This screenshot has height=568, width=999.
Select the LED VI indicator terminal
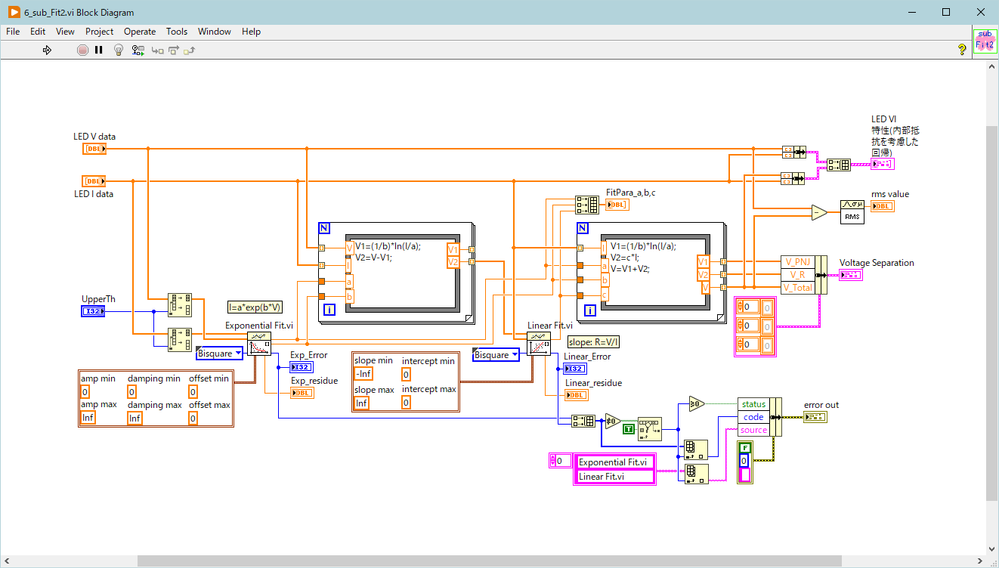point(883,164)
